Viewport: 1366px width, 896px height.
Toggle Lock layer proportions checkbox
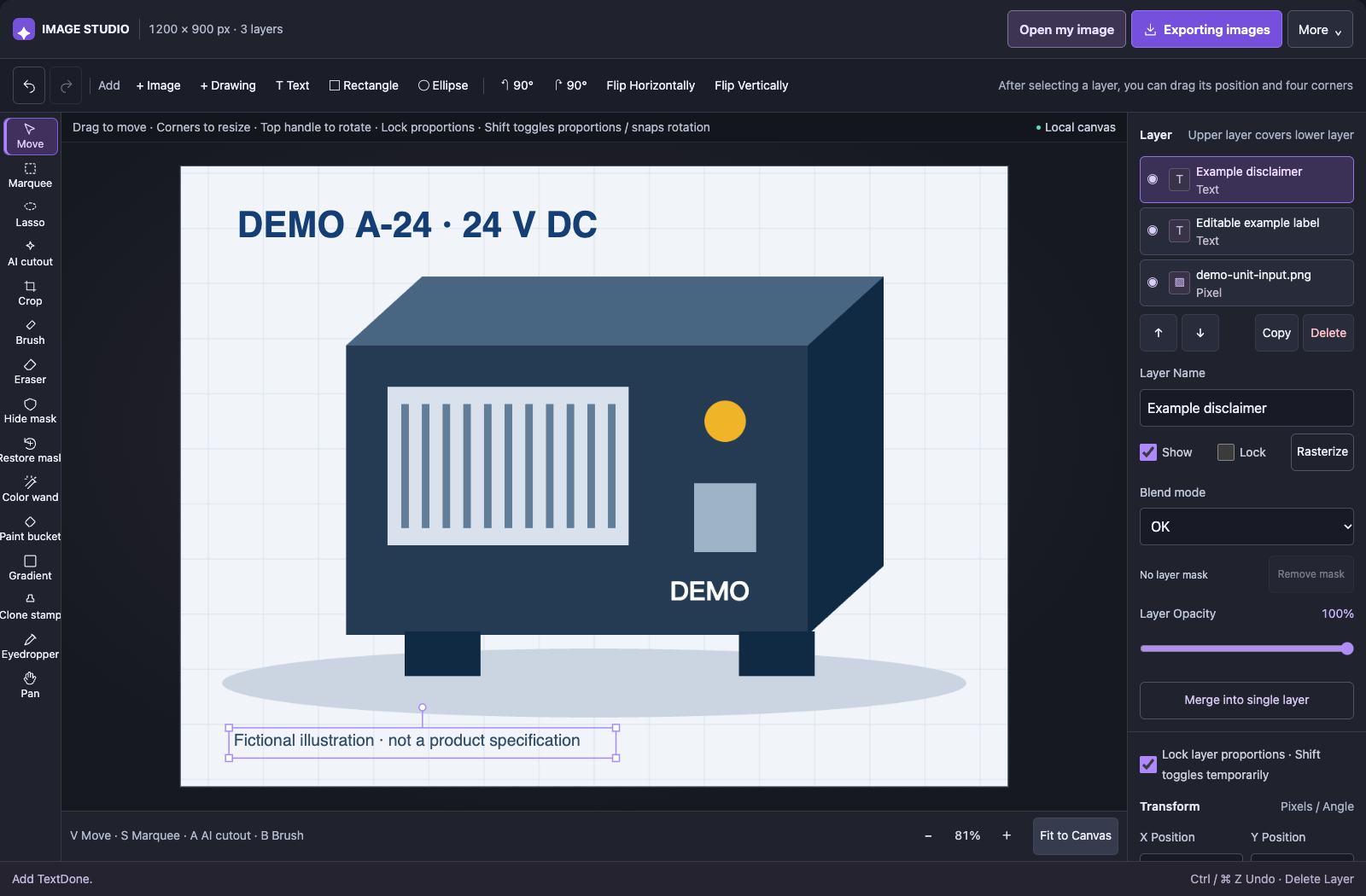coord(1148,765)
